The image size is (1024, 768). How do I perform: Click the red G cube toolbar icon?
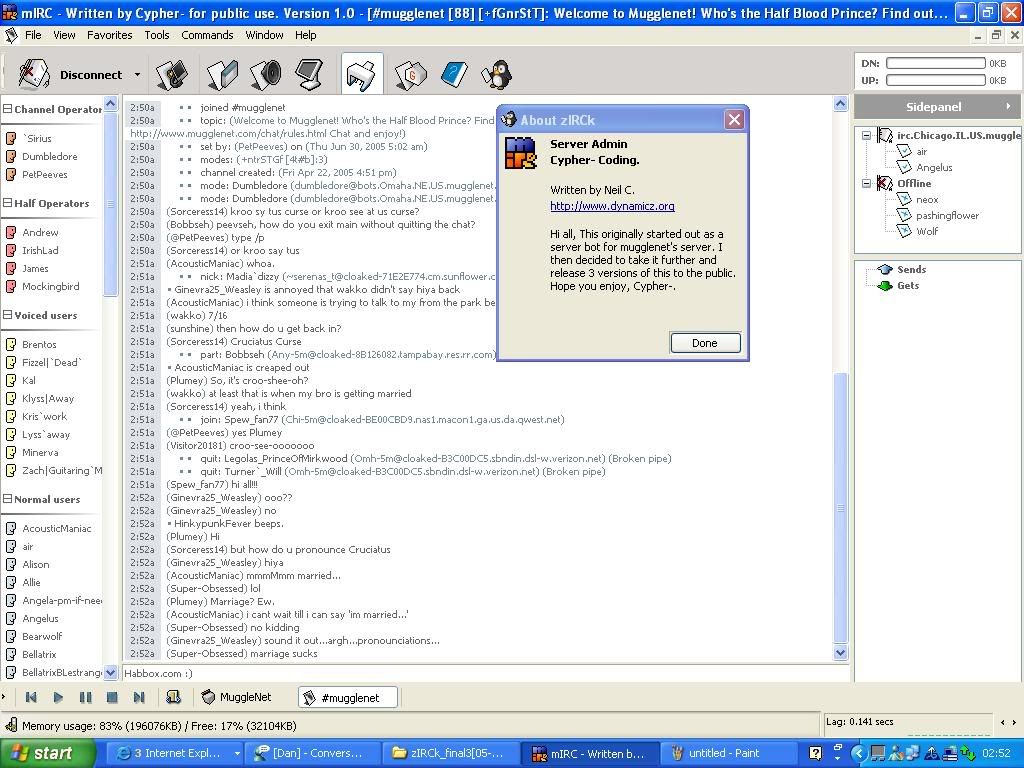click(x=410, y=74)
